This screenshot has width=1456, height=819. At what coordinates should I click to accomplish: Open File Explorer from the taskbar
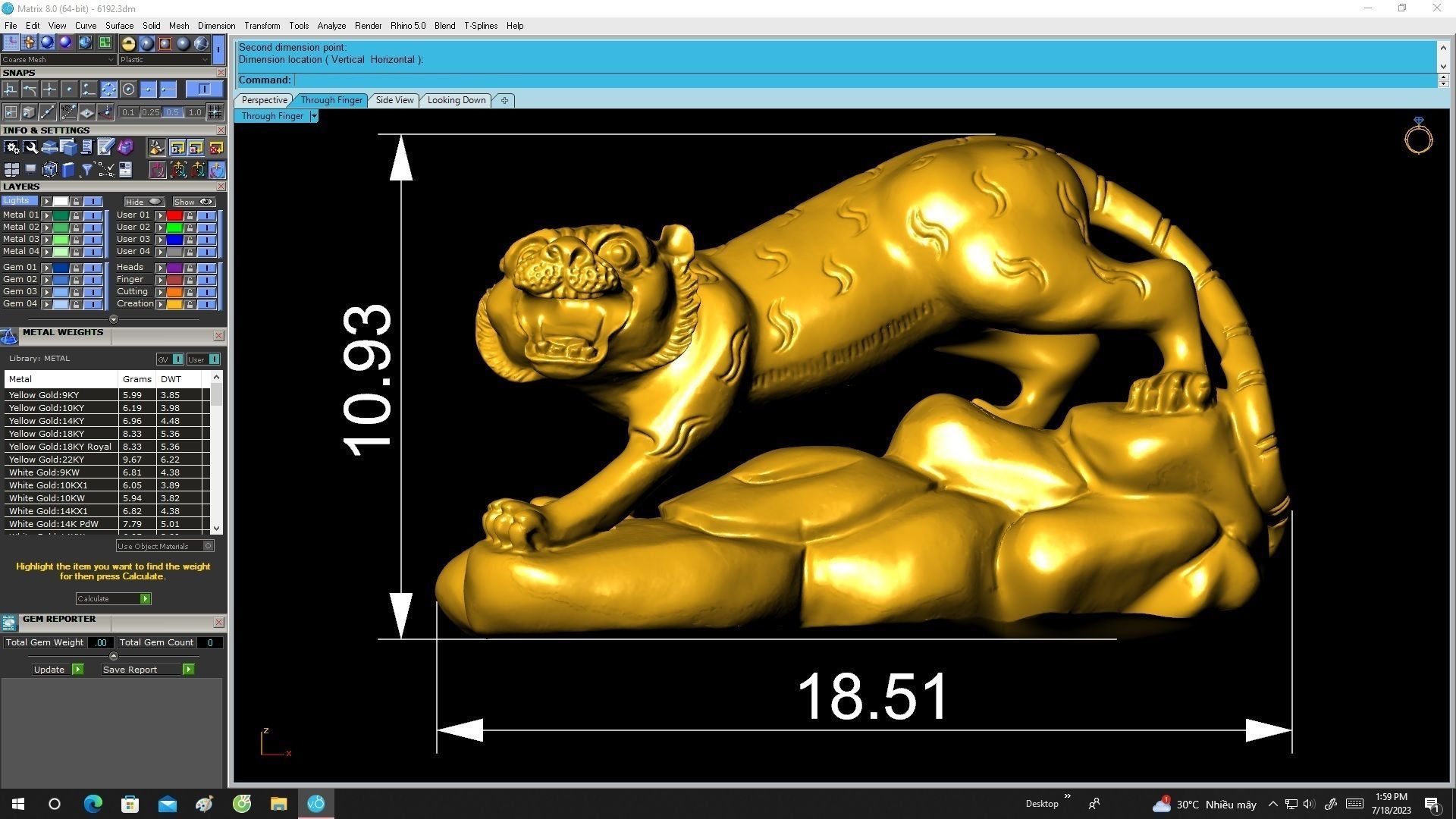[278, 804]
